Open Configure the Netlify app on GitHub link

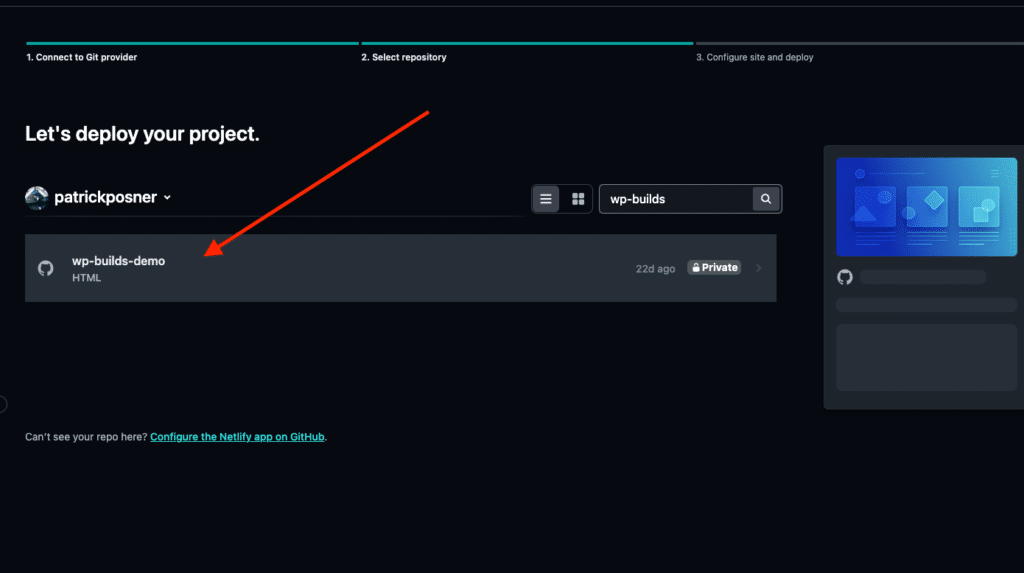[237, 436]
